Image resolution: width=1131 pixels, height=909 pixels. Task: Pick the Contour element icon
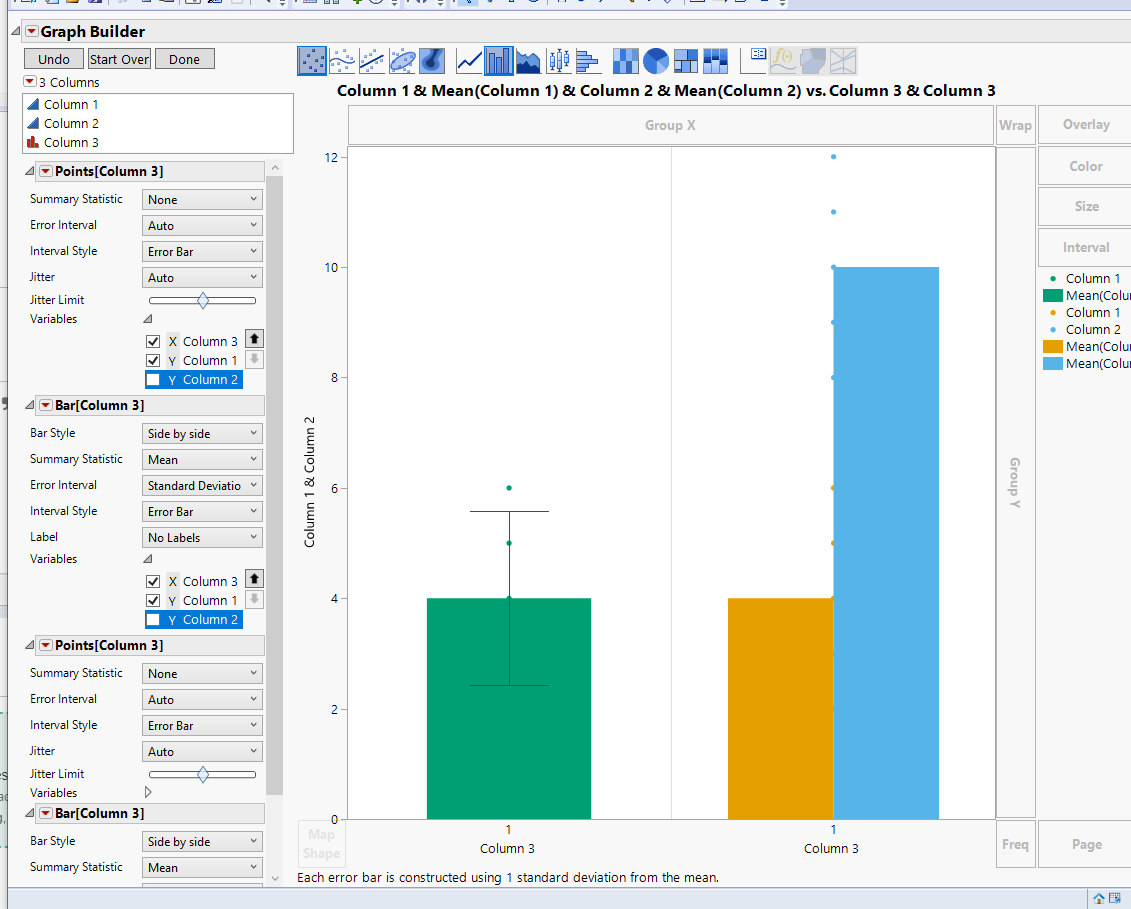(430, 60)
